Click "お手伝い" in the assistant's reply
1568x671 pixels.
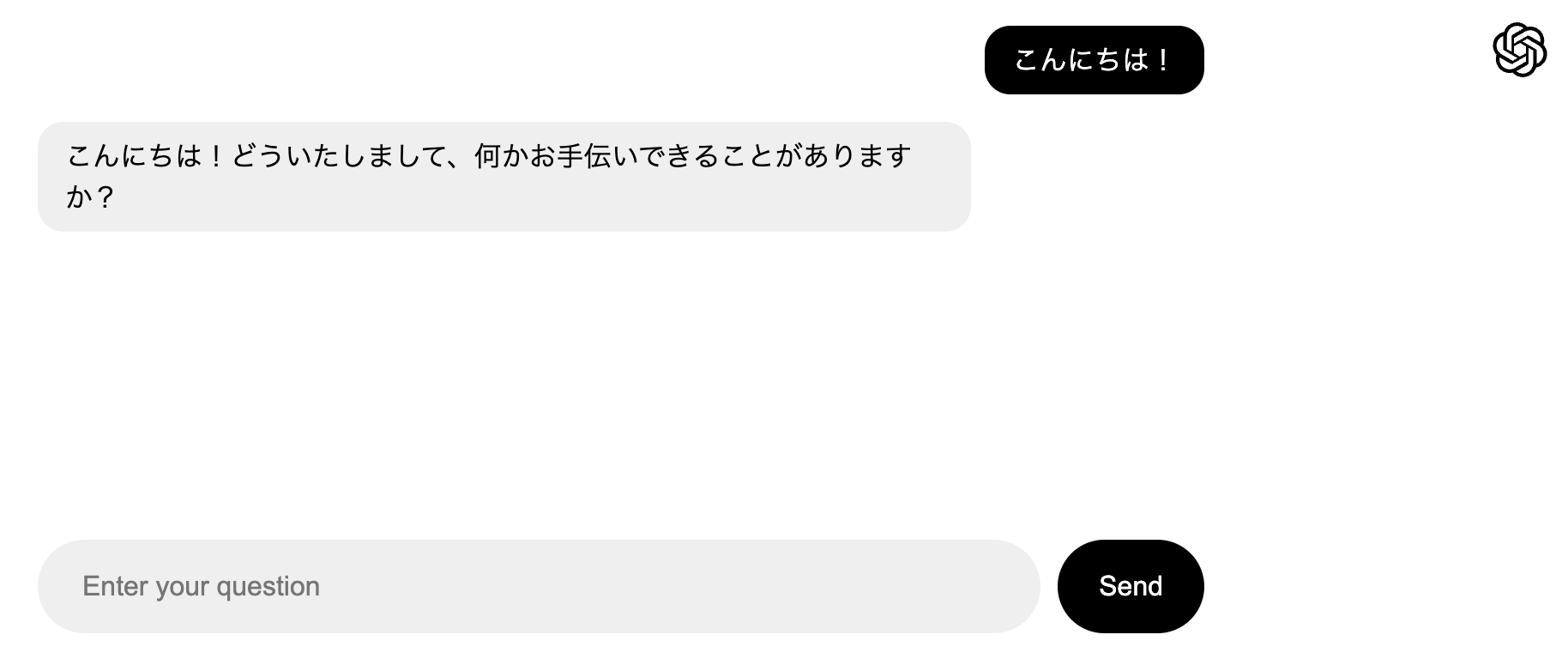[x=583, y=156]
